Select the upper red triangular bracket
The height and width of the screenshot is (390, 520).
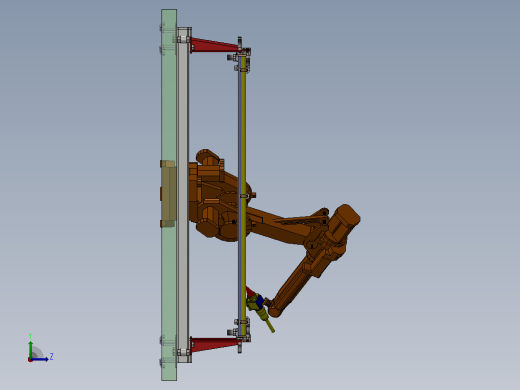[x=214, y=45]
